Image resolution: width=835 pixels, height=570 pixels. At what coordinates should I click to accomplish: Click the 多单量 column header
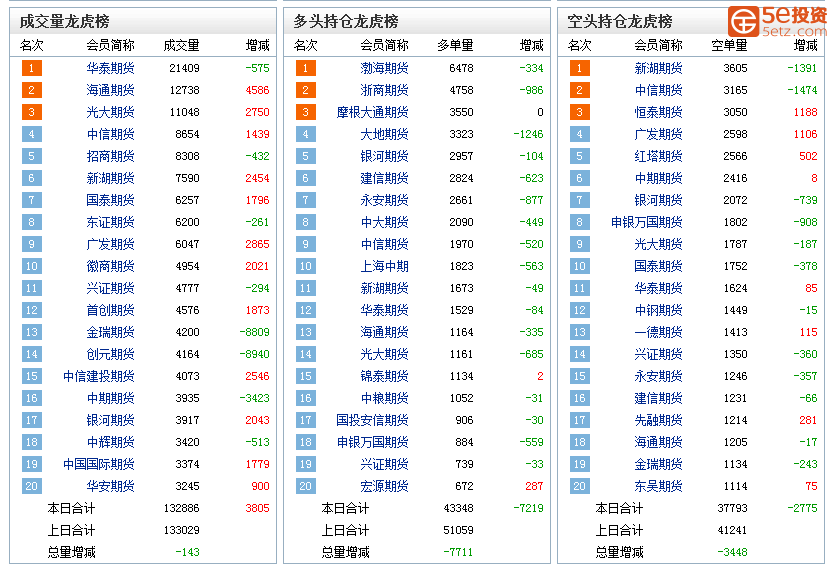[455, 45]
